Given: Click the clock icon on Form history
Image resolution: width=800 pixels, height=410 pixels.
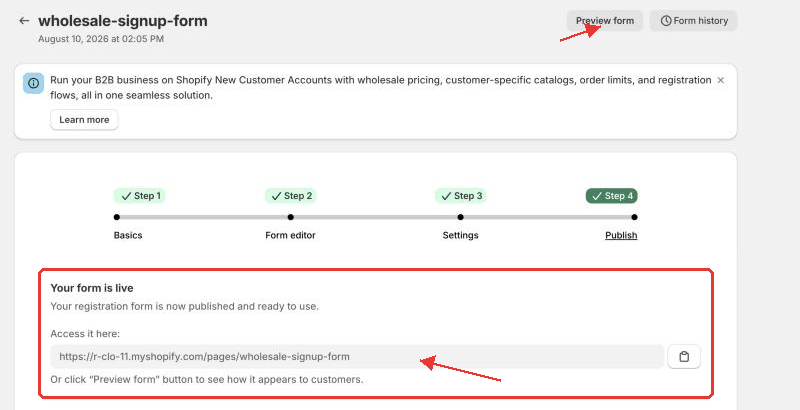Looking at the screenshot, I should click(x=666, y=21).
